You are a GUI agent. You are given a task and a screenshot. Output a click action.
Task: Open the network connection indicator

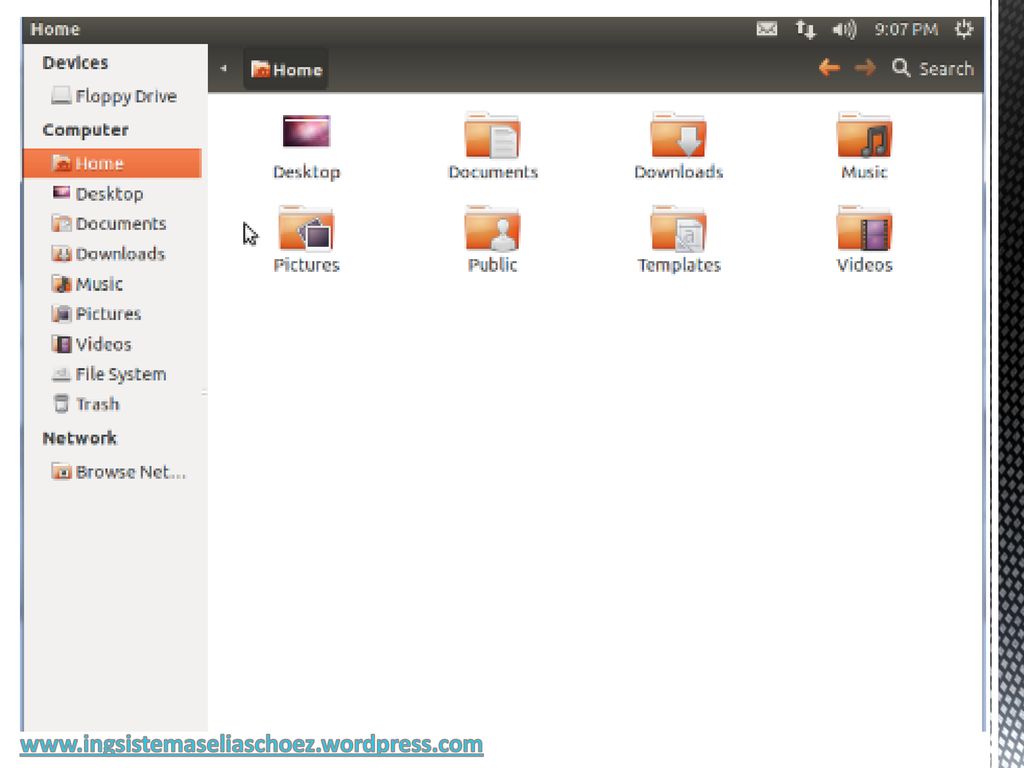[805, 29]
